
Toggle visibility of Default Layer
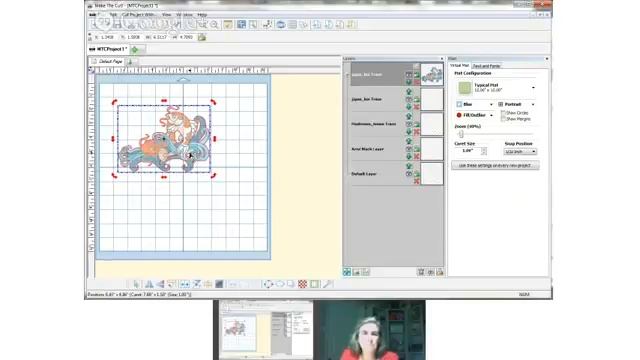click(x=409, y=174)
